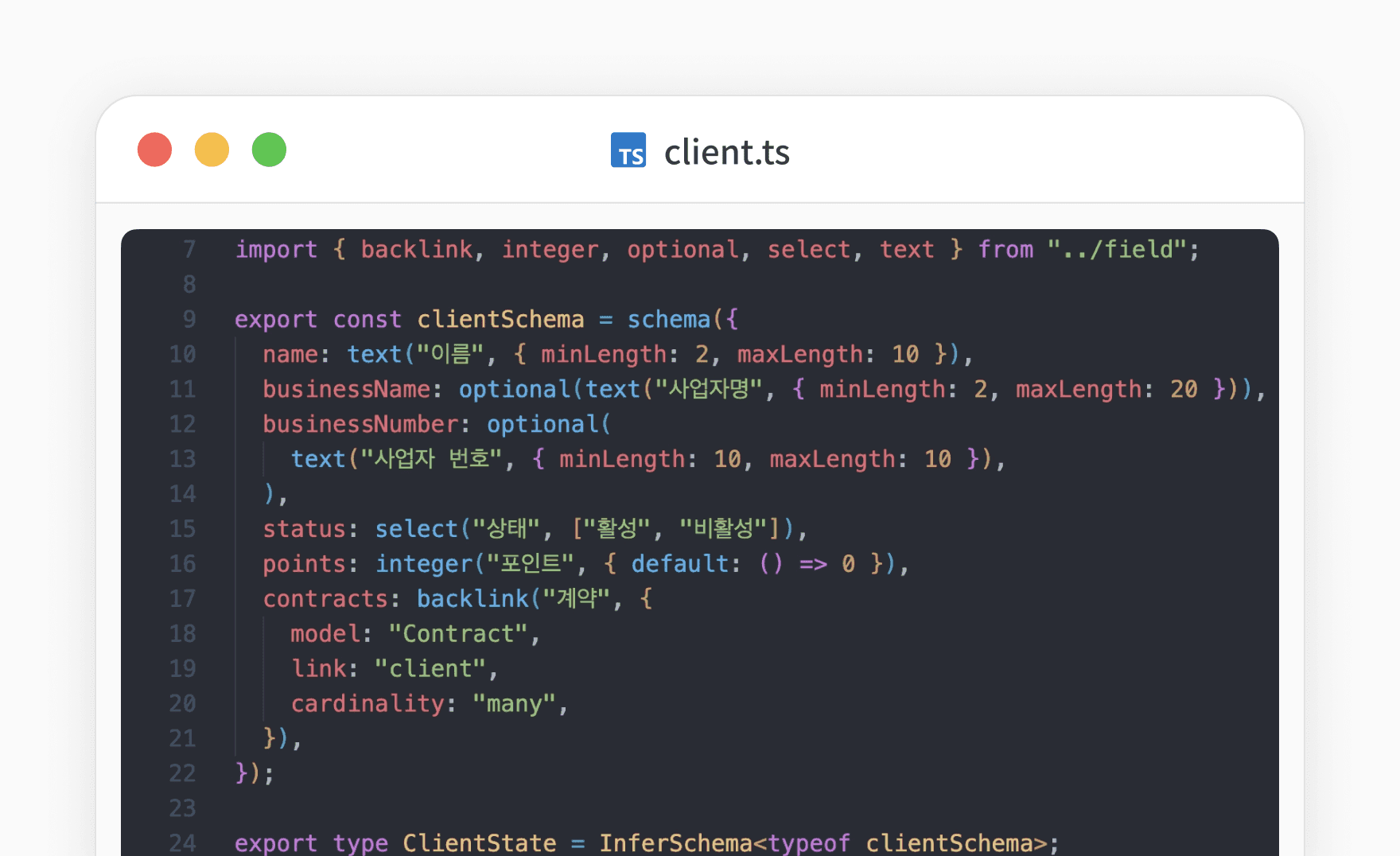This screenshot has height=856, width=1400.
Task: Click the client.ts file name in the title bar
Action: tap(726, 152)
